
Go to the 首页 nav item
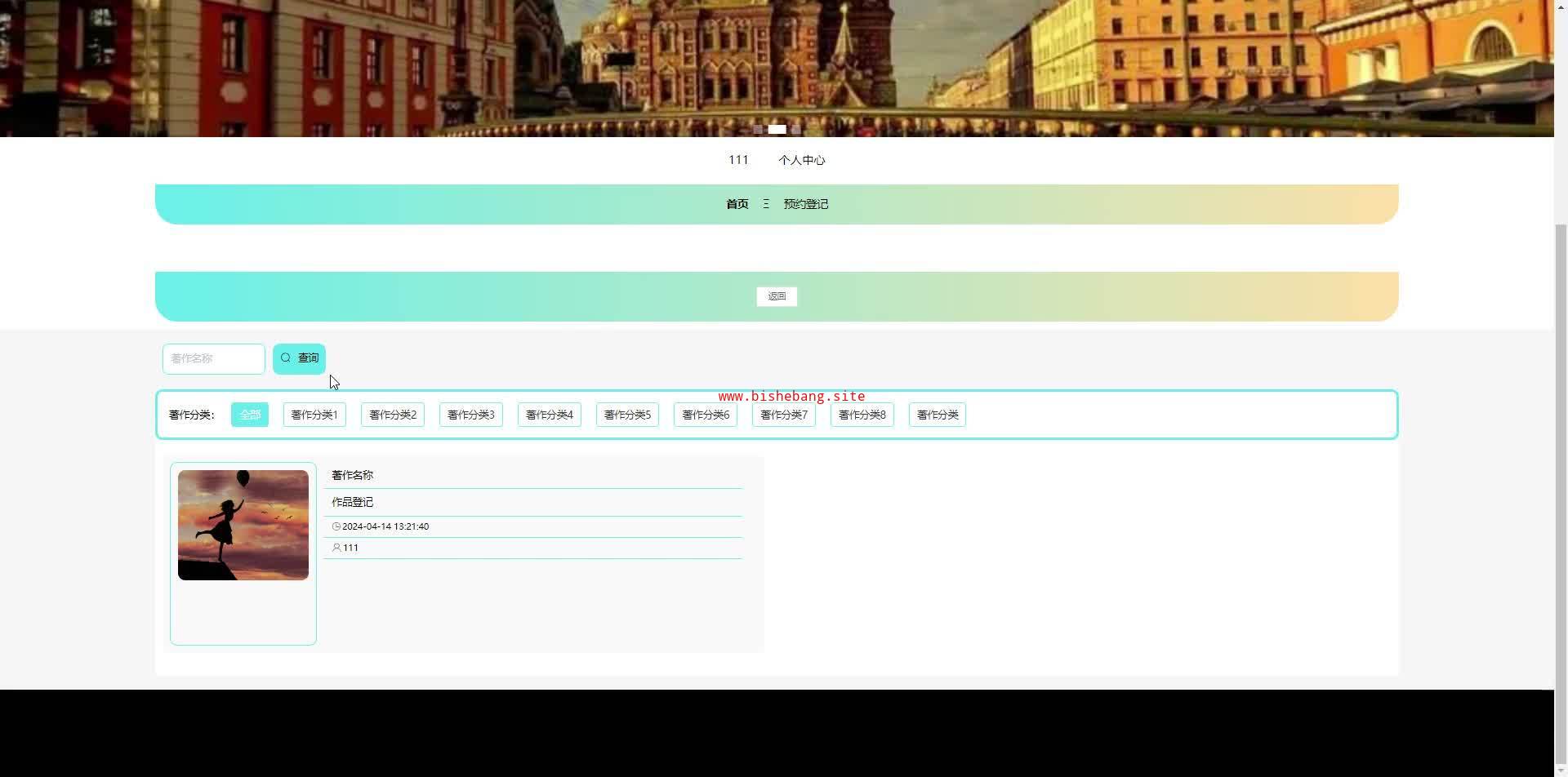[x=737, y=204]
